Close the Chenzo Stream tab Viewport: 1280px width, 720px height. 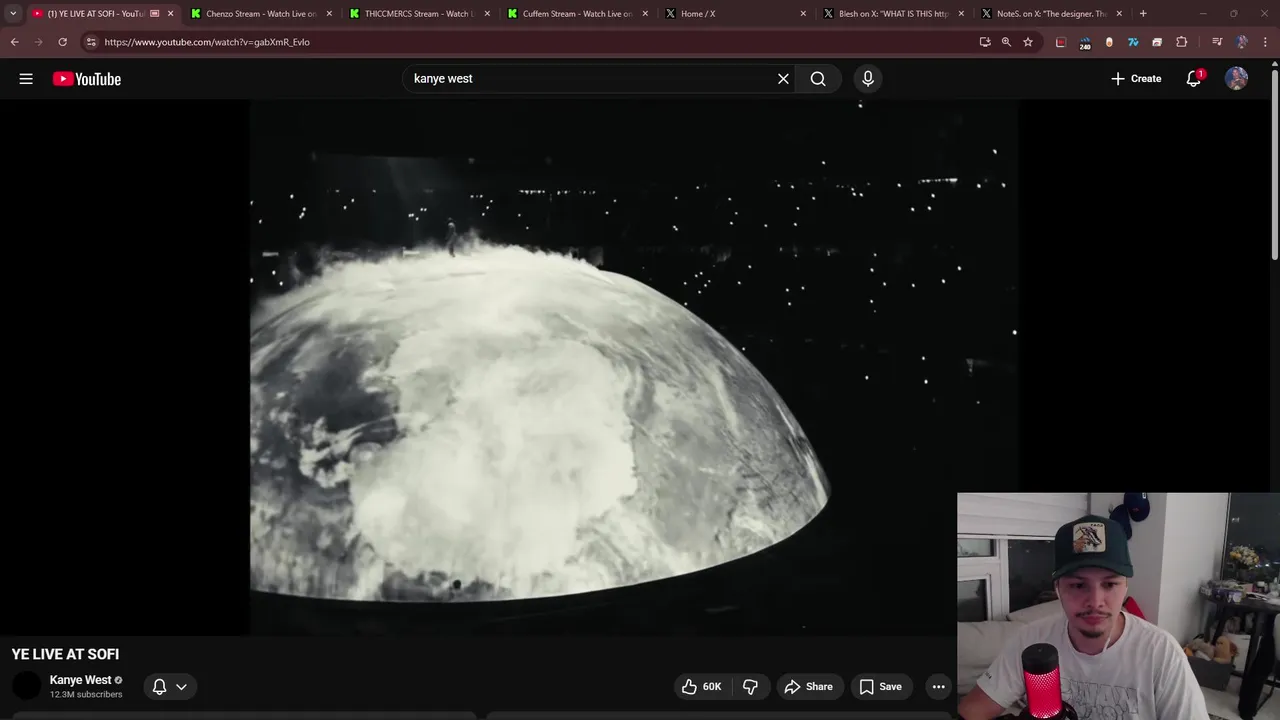[329, 14]
